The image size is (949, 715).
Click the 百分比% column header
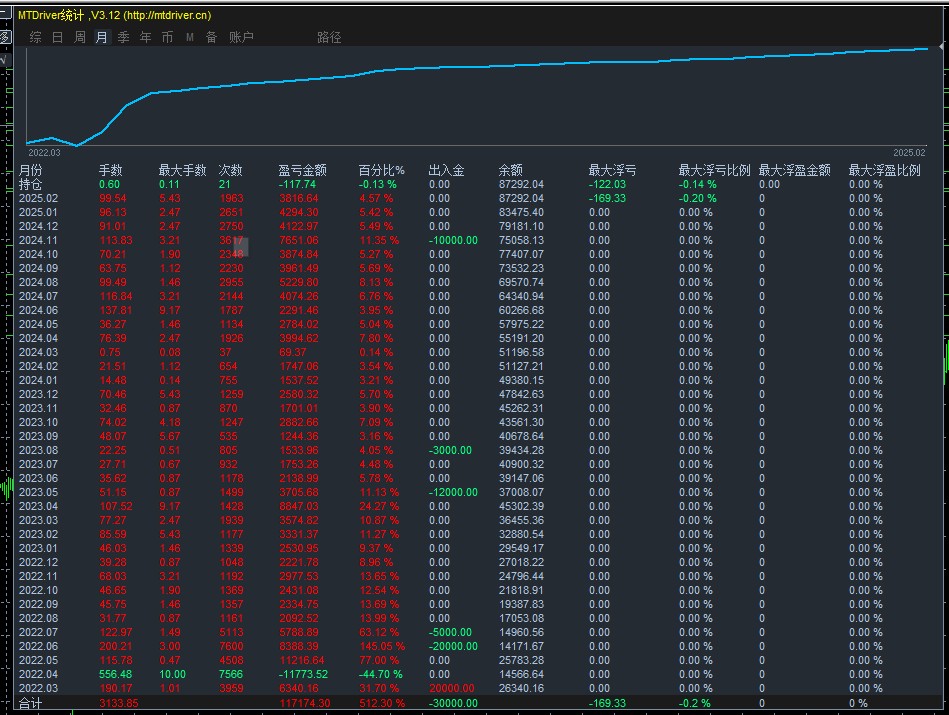tap(381, 170)
